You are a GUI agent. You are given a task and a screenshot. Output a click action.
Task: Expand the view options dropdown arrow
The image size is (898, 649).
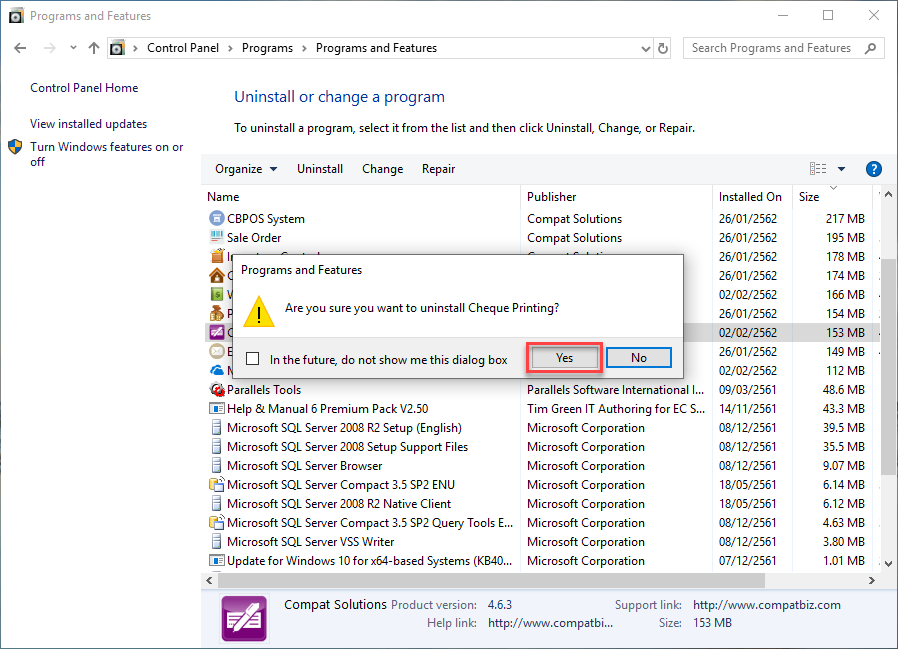(841, 169)
